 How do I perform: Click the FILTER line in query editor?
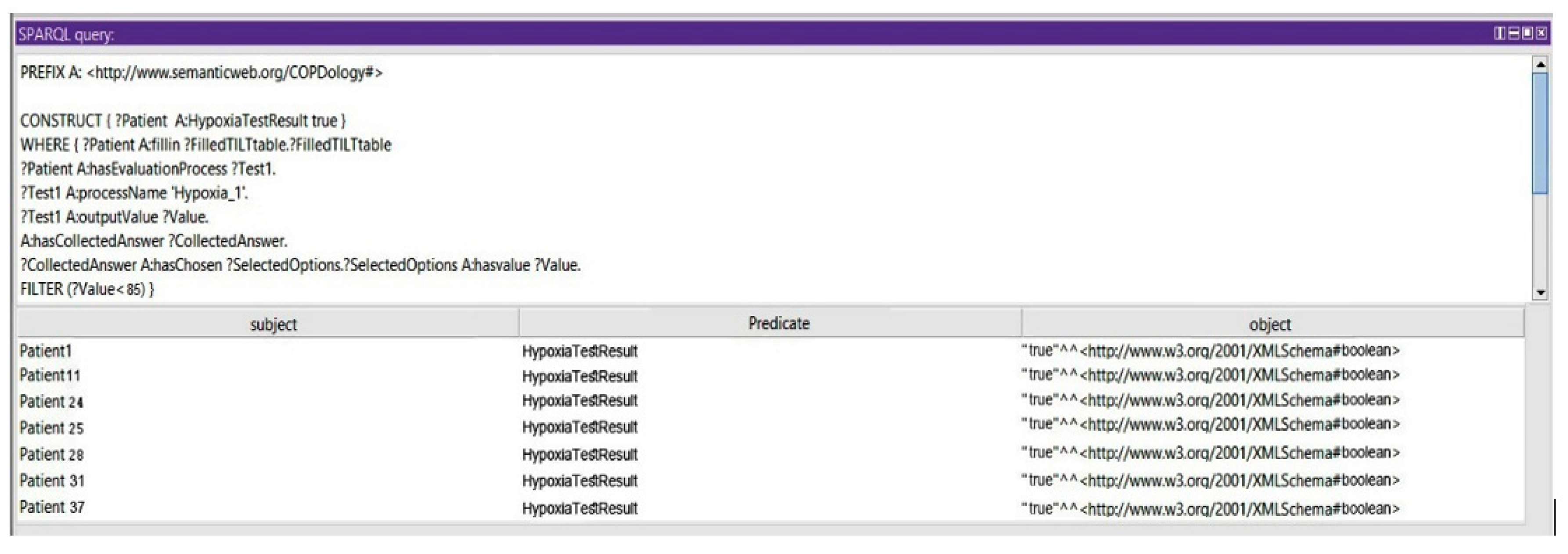[87, 289]
